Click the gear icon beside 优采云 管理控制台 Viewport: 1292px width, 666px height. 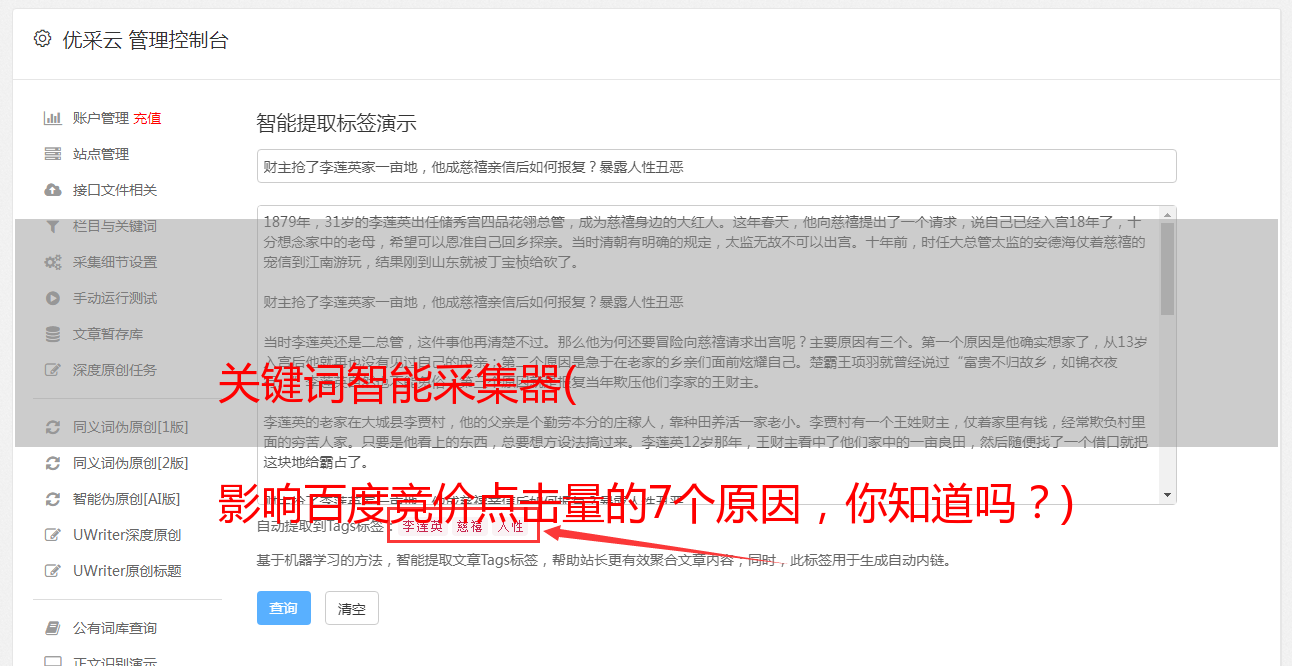pos(42,39)
